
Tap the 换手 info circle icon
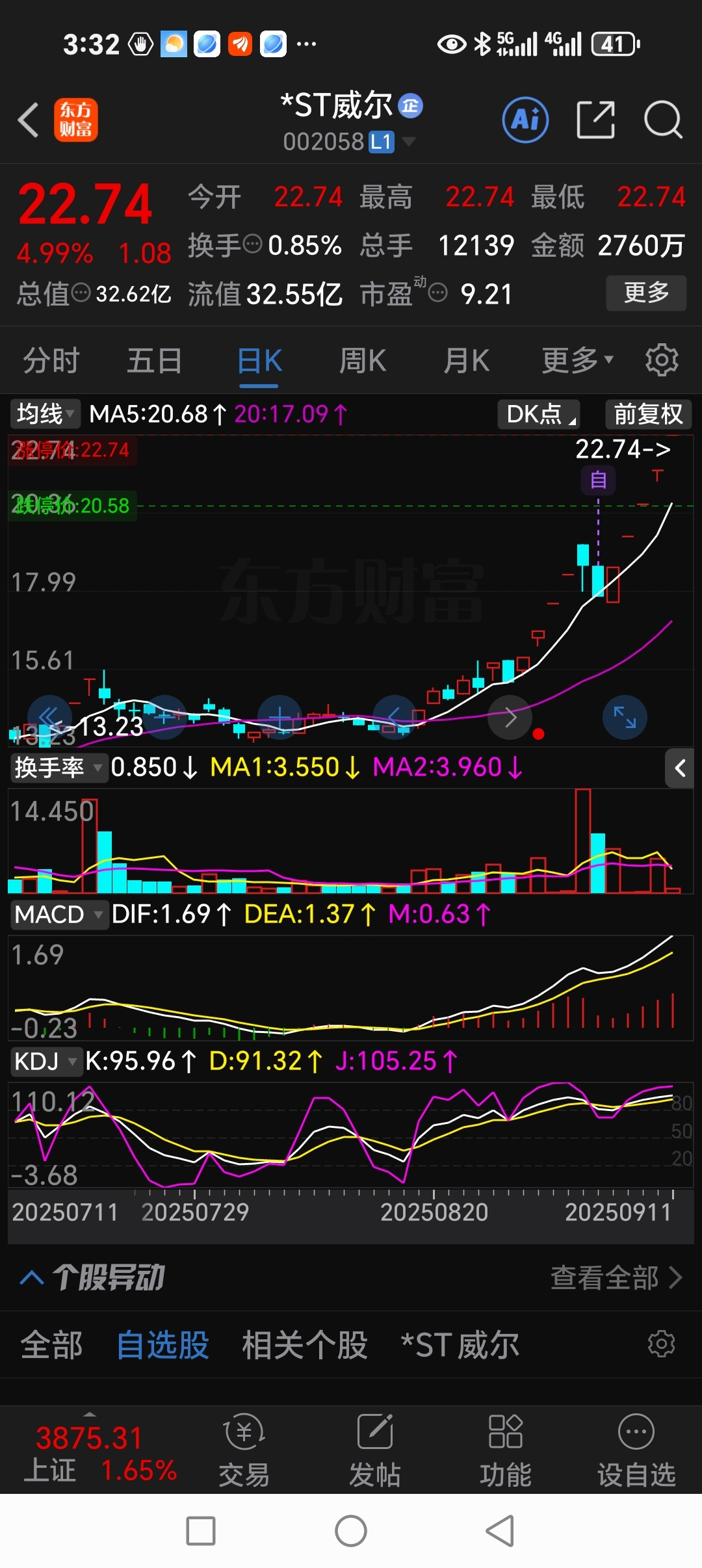(x=252, y=244)
